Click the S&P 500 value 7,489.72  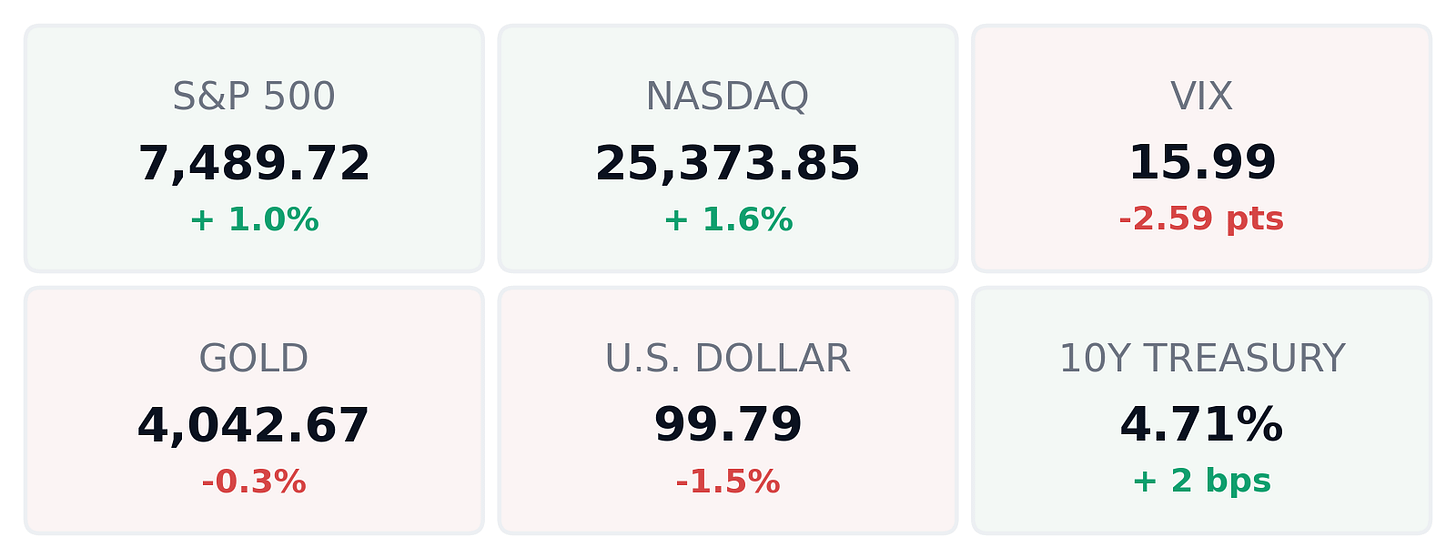(x=254, y=164)
